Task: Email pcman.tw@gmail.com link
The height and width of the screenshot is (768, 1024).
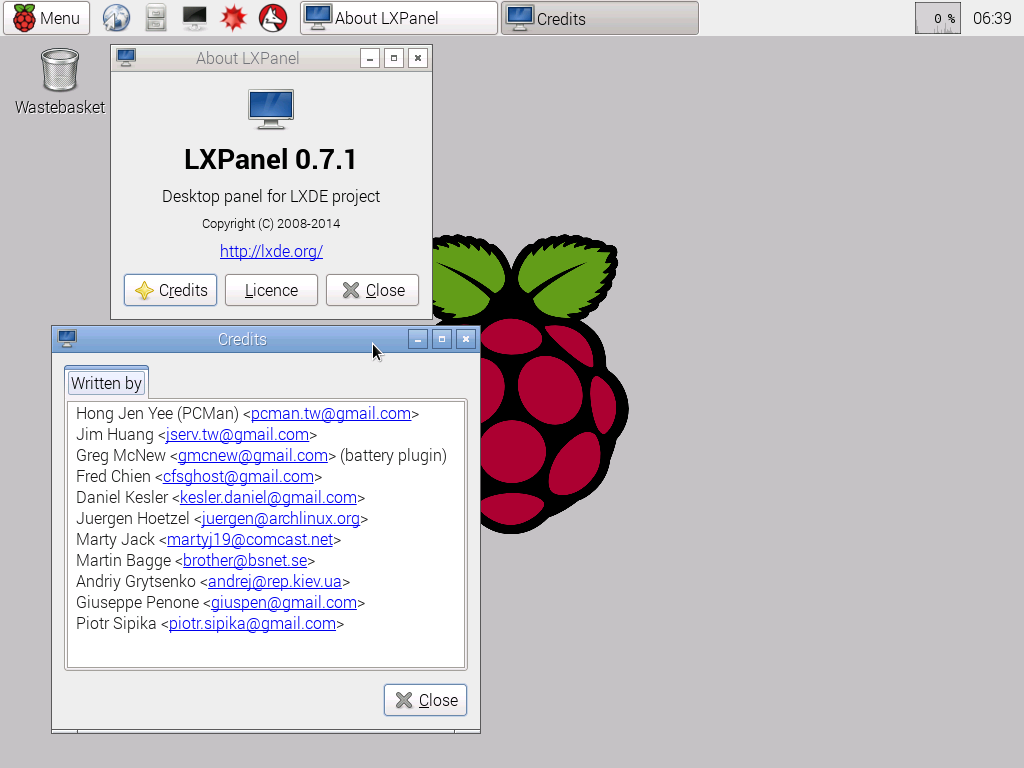Action: [330, 413]
